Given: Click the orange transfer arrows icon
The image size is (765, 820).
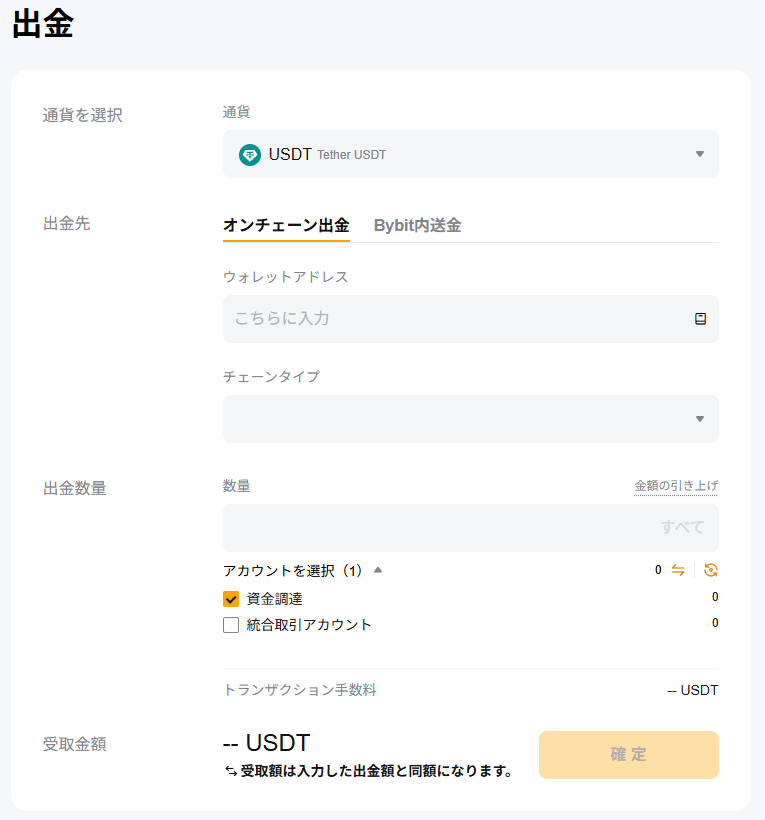Looking at the screenshot, I should (678, 570).
